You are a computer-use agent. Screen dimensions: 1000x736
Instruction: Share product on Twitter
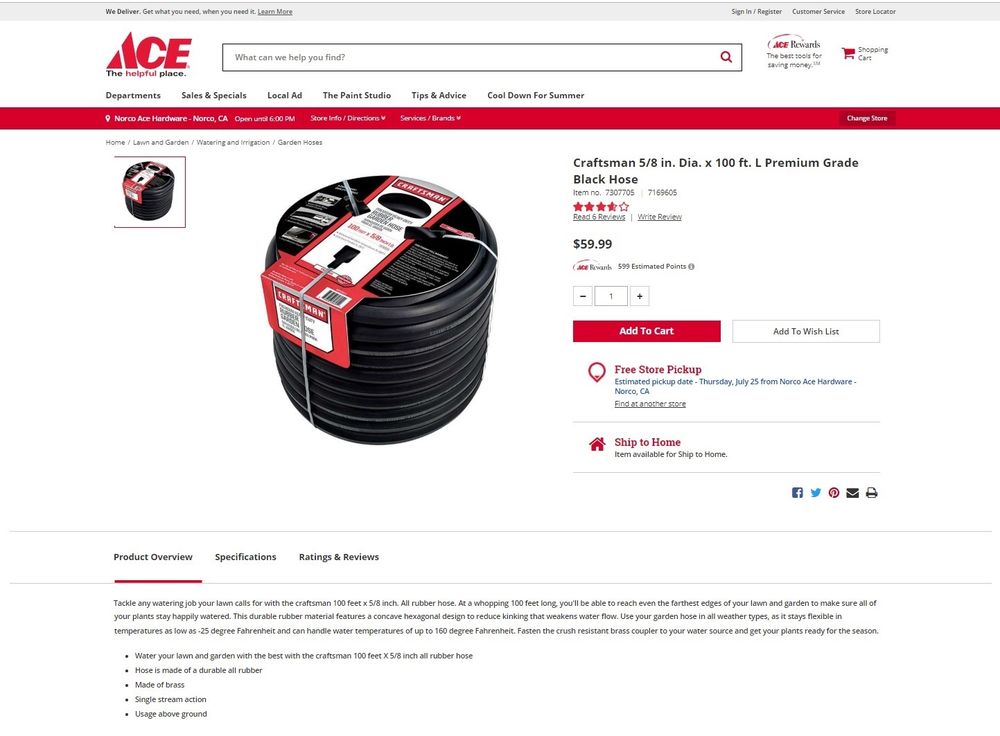click(x=816, y=493)
